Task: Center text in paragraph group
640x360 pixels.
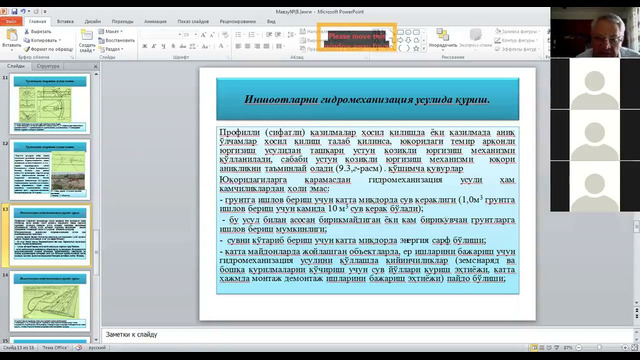Action: 247,47
